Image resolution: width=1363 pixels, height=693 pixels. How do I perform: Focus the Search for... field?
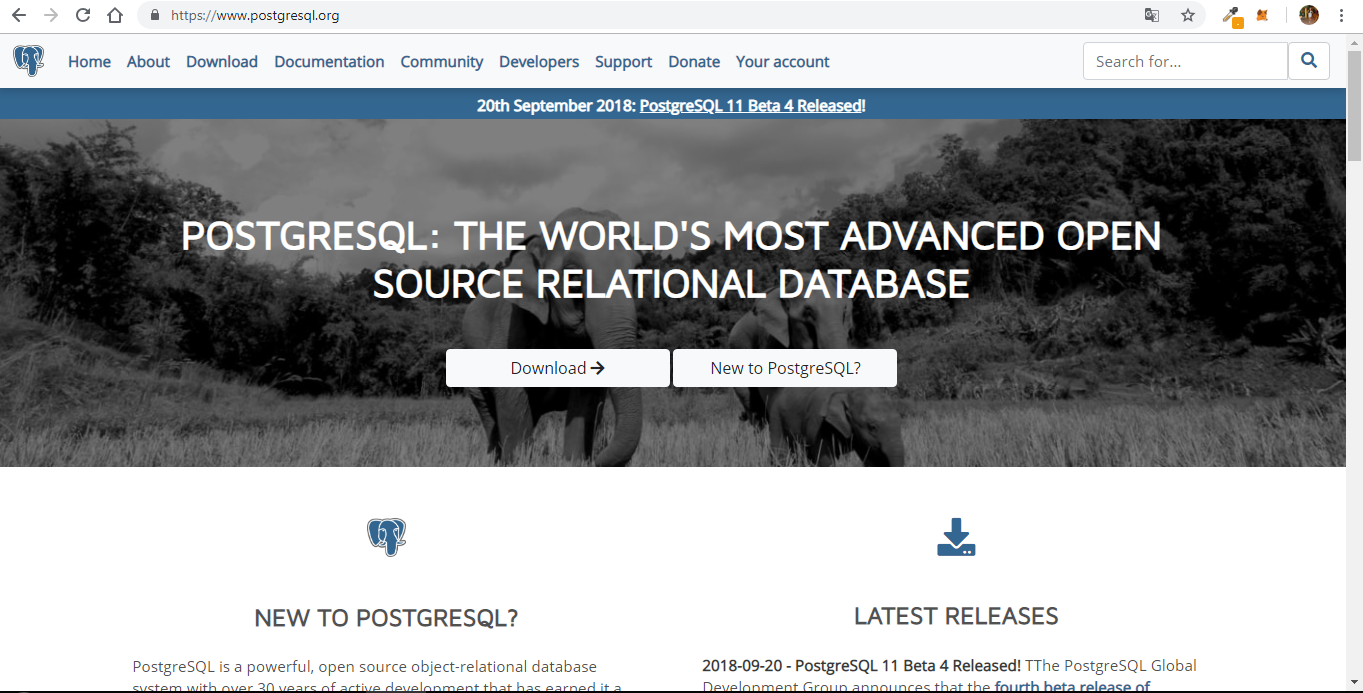coord(1185,61)
